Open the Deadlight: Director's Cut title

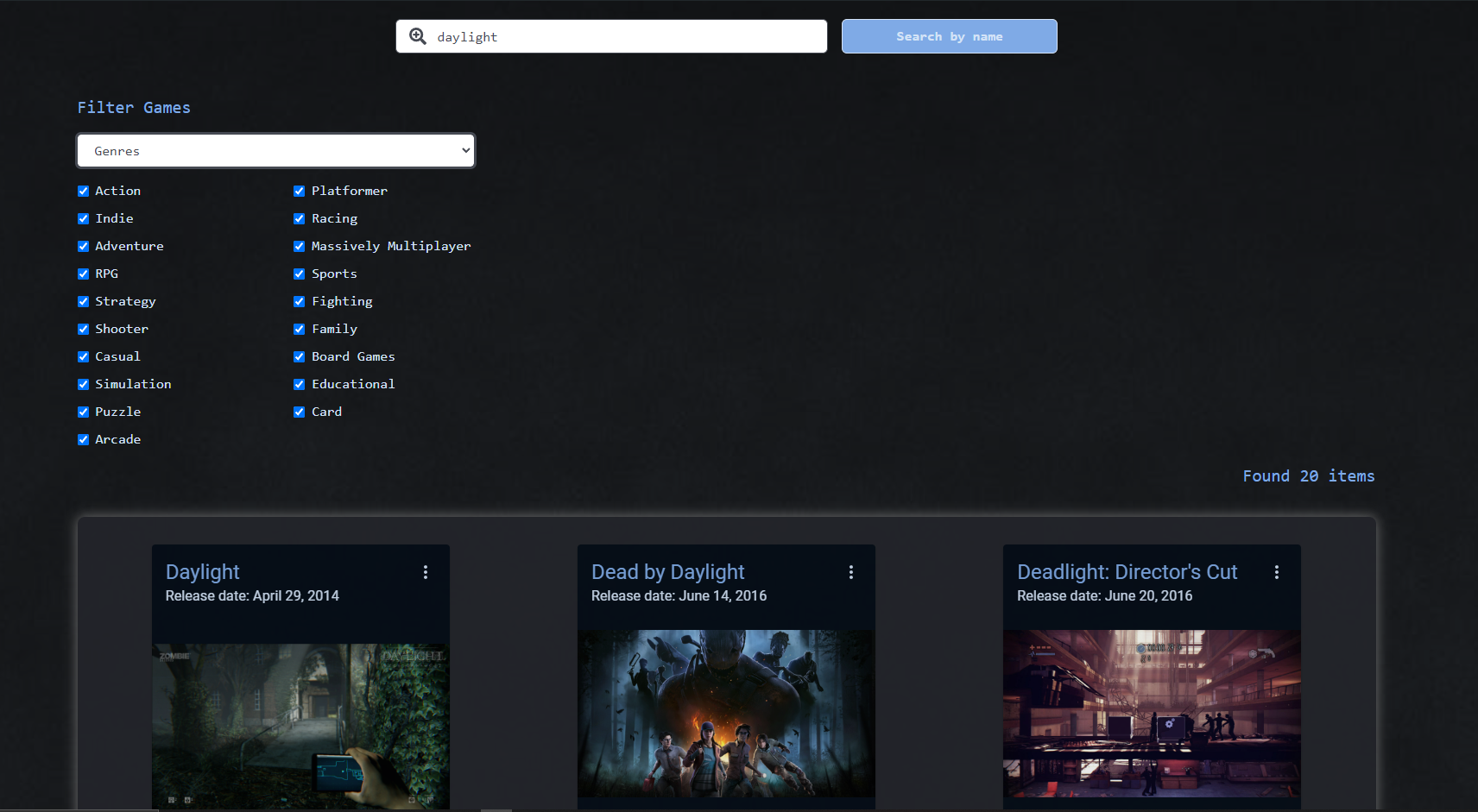[x=1127, y=572]
